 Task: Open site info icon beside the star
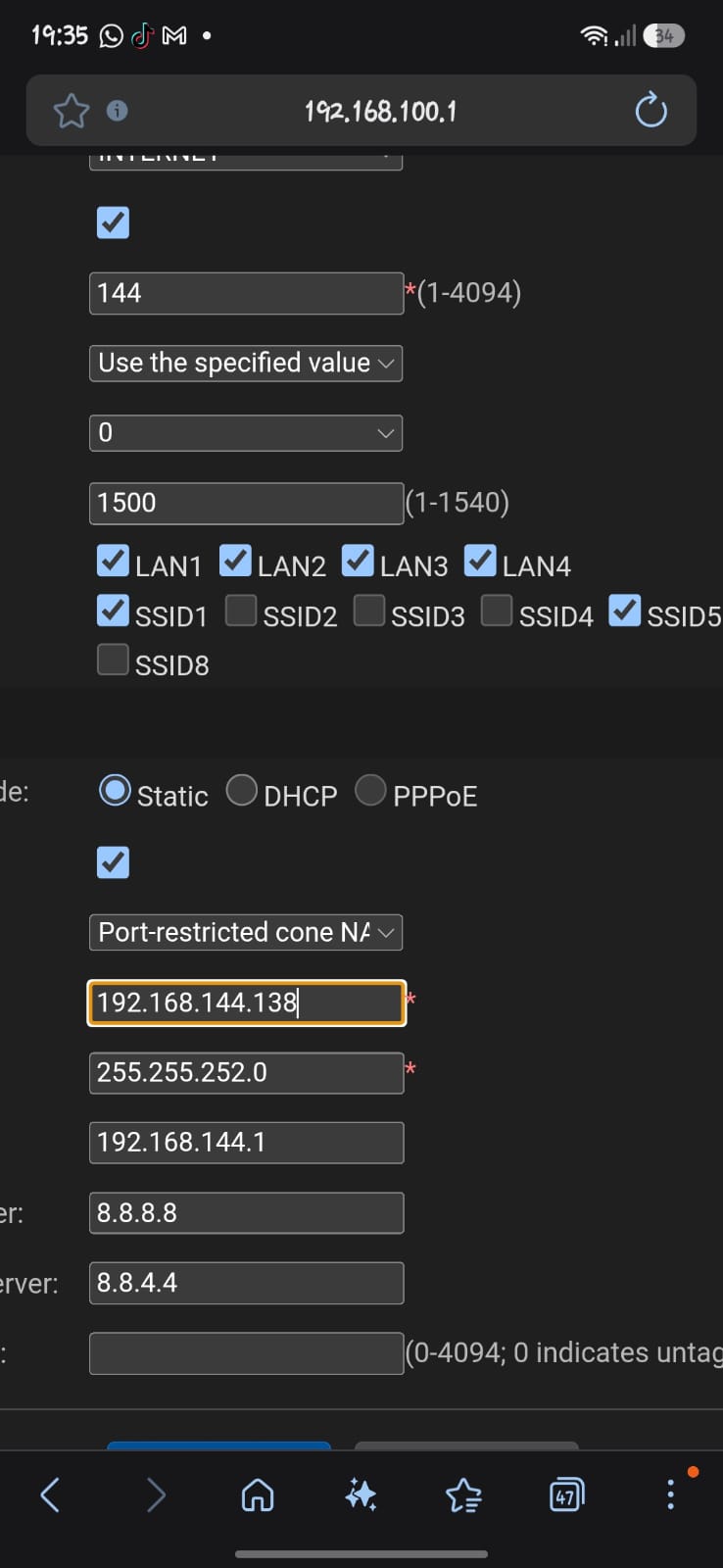(118, 111)
